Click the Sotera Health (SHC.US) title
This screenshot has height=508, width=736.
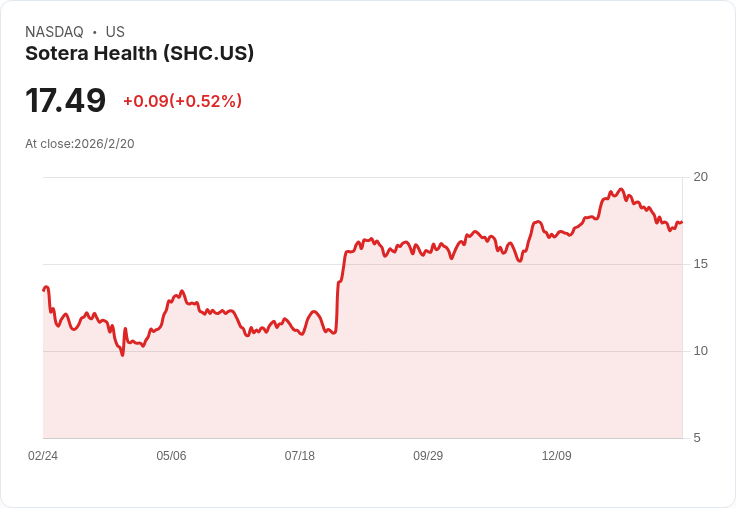139,54
